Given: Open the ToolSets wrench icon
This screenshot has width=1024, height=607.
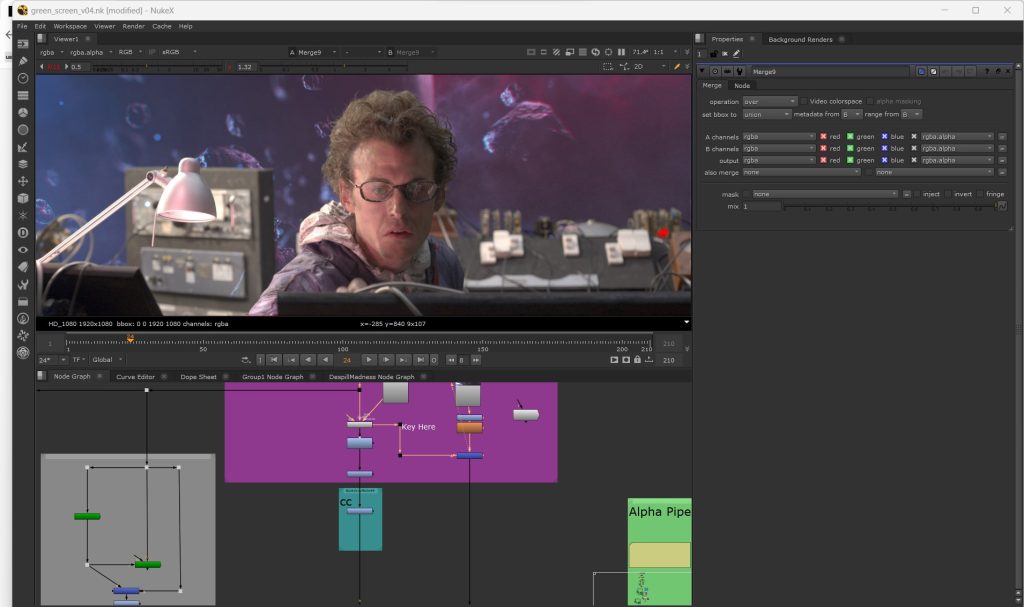Looking at the screenshot, I should tap(23, 284).
